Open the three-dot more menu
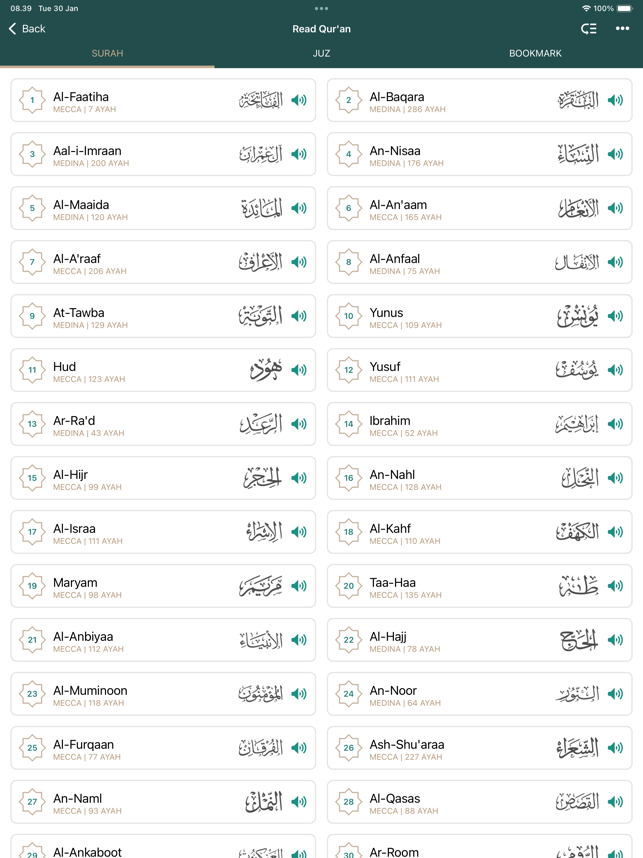 click(622, 29)
